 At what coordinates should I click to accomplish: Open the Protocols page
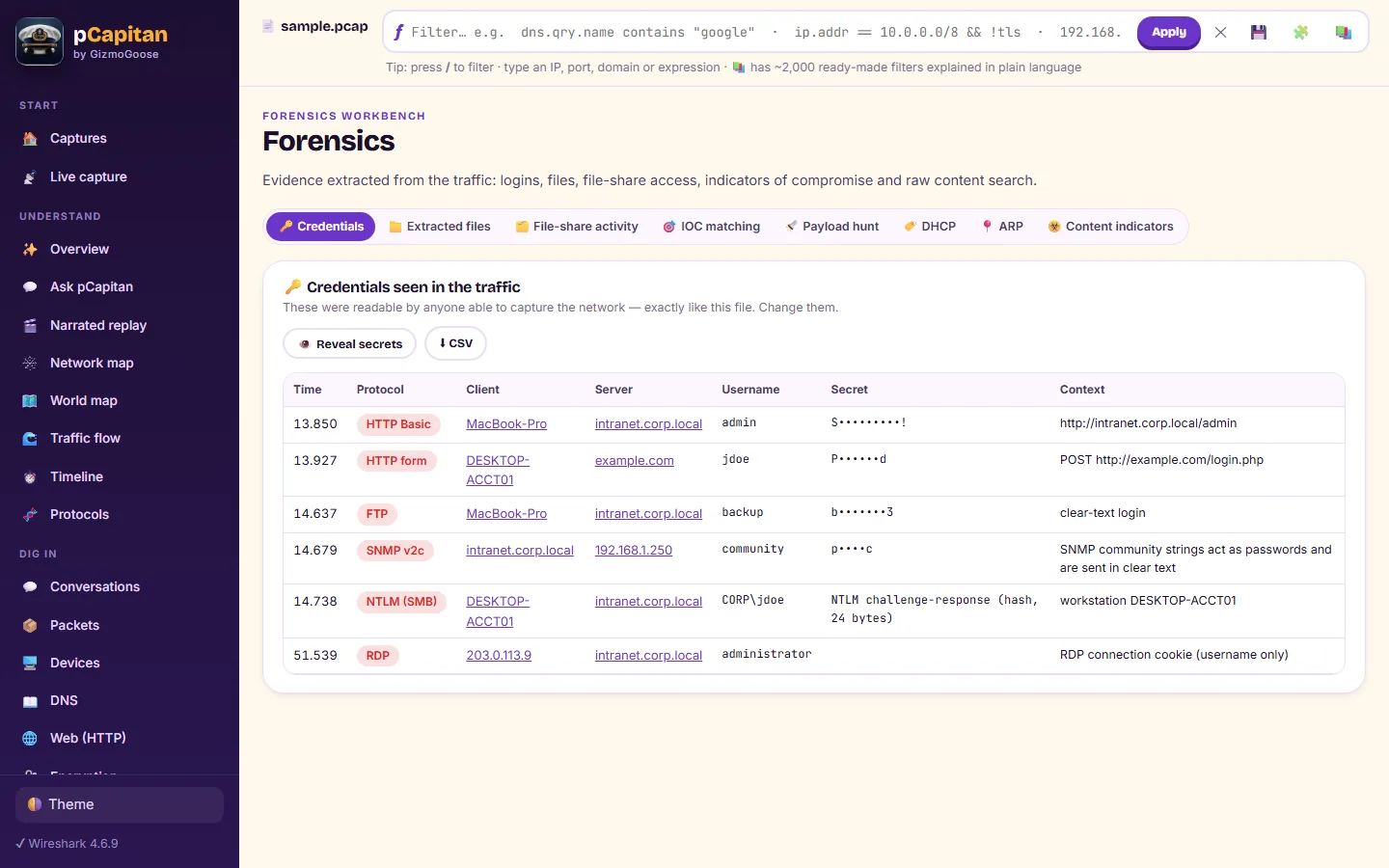pos(120,514)
